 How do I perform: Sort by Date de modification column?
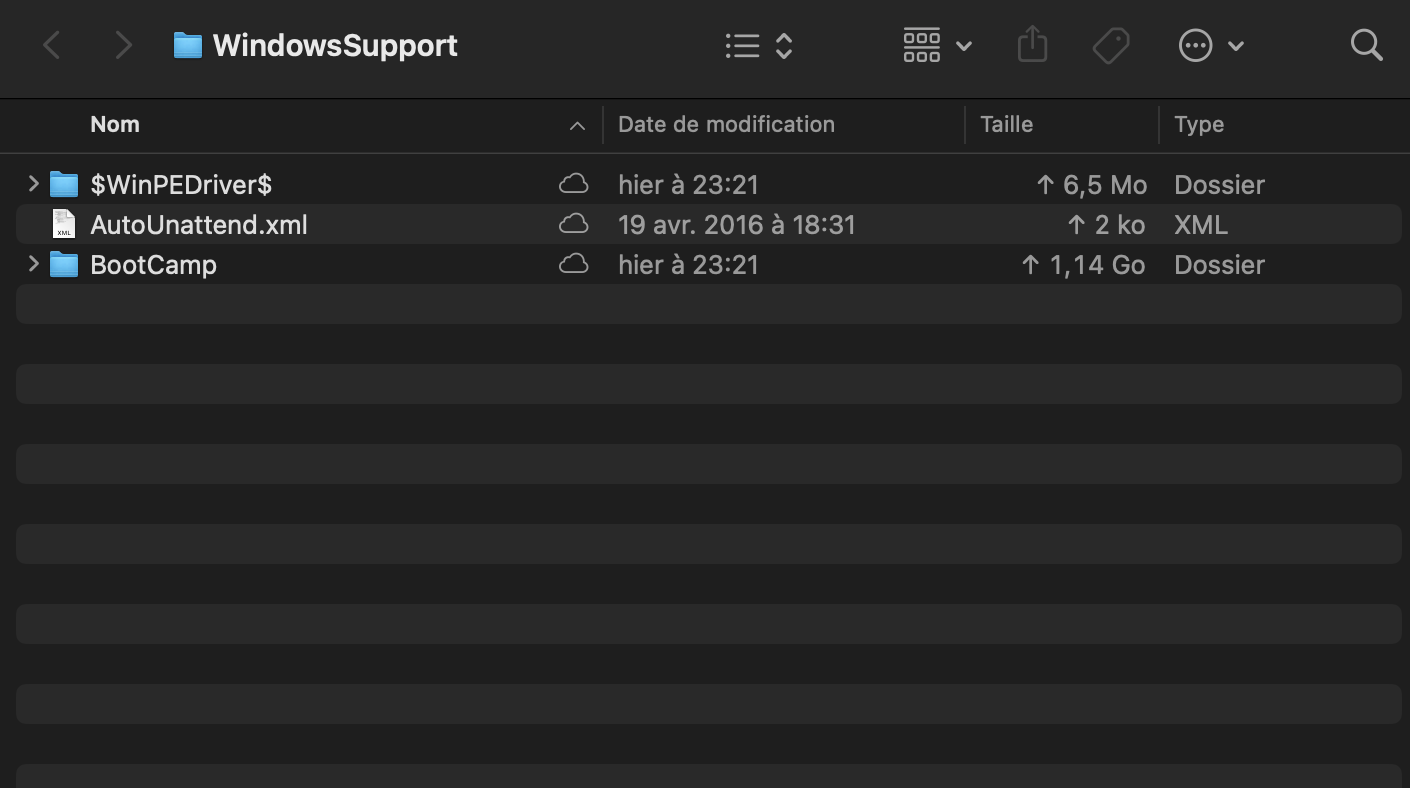(x=726, y=125)
